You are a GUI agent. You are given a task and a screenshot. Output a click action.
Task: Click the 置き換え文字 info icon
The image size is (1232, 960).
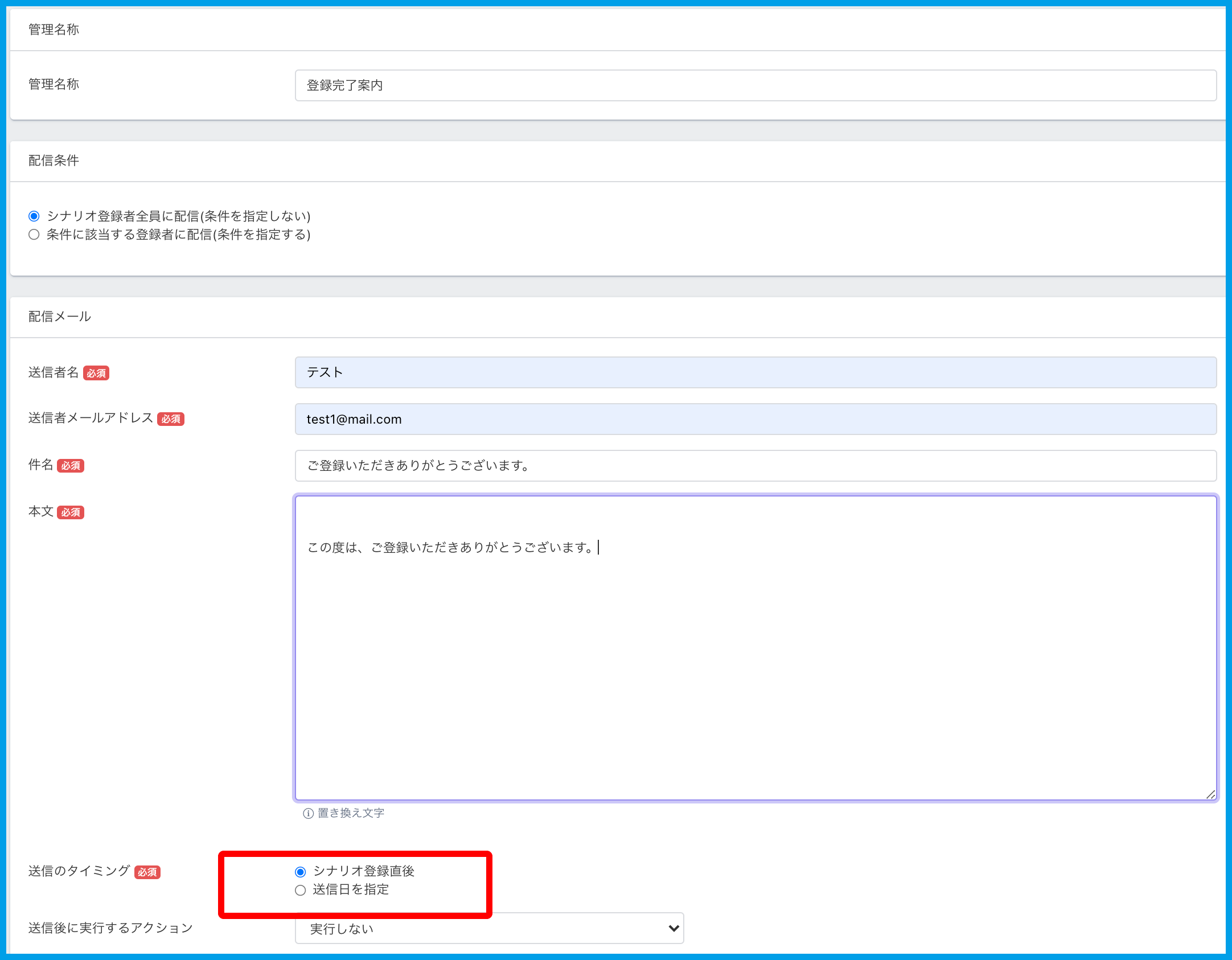tap(308, 813)
